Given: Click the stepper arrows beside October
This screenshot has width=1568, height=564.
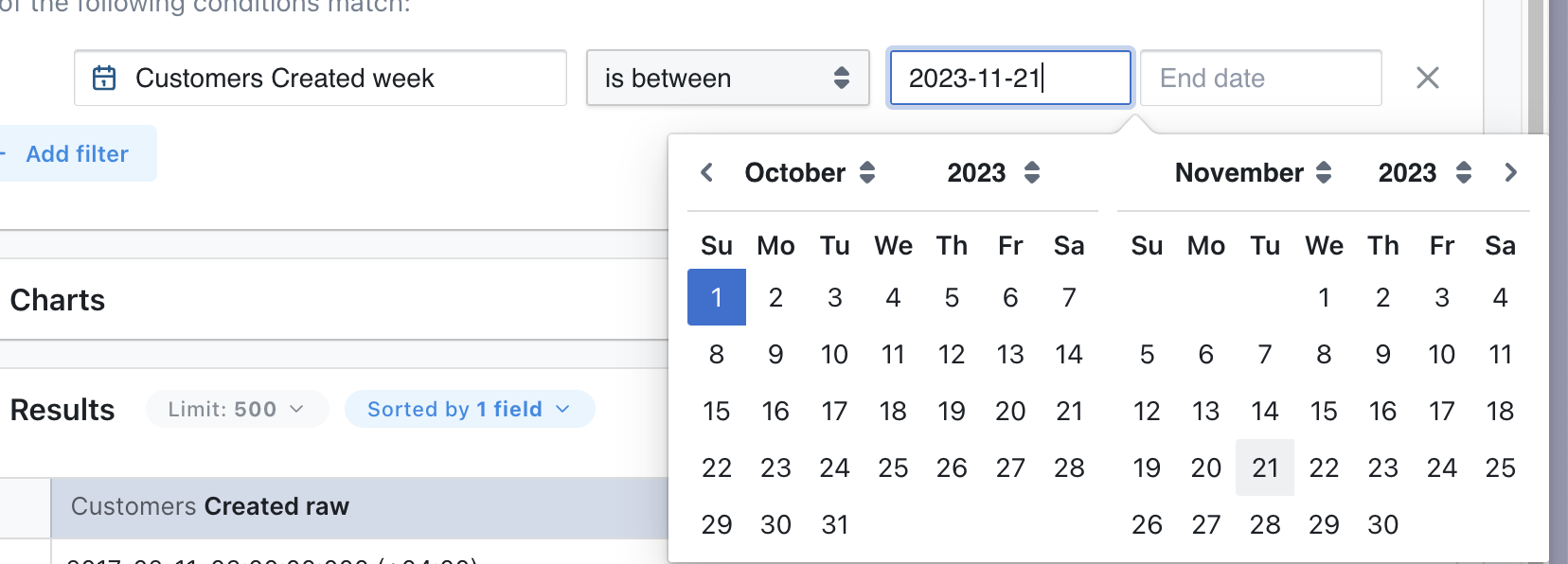Looking at the screenshot, I should point(867,172).
